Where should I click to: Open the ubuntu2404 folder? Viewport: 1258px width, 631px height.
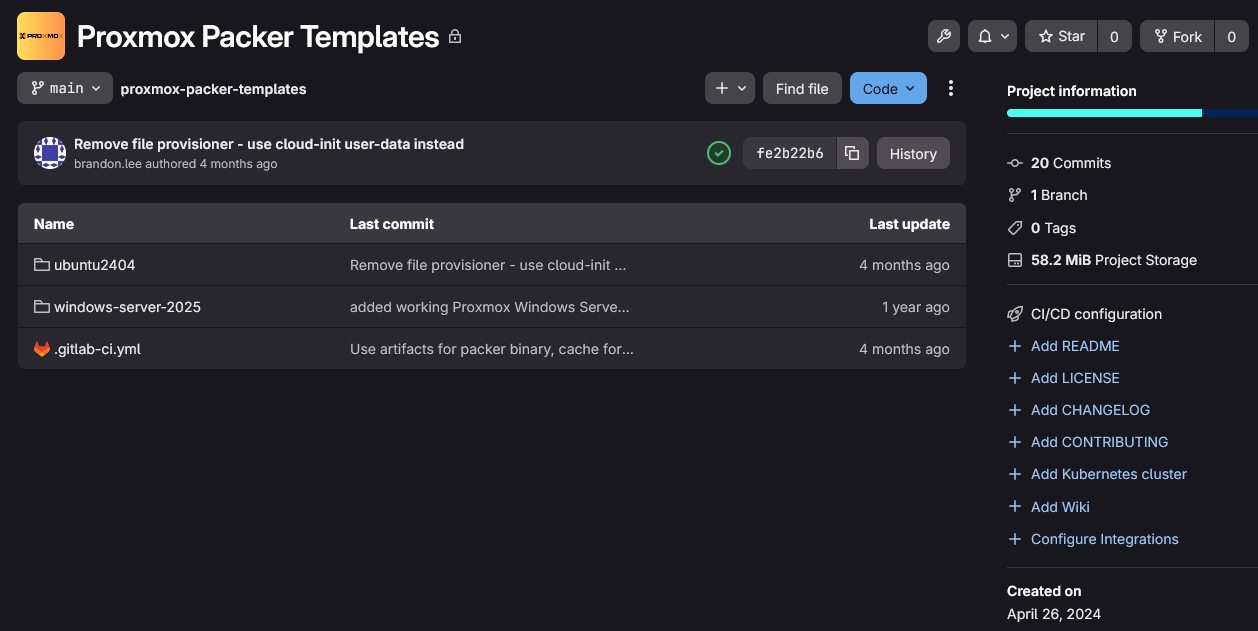(94, 265)
